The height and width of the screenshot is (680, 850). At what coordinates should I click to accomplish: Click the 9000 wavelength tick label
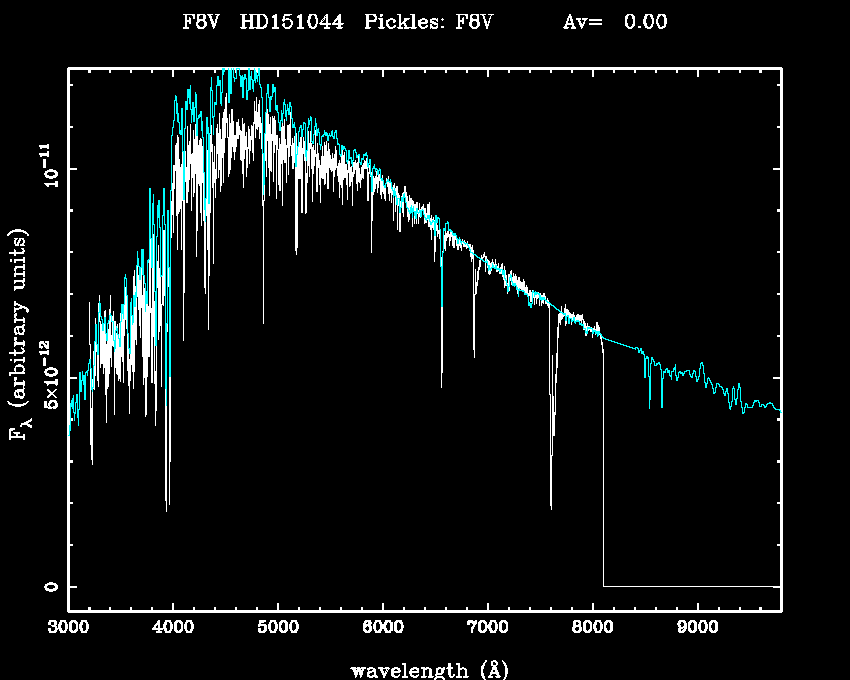pos(697,628)
